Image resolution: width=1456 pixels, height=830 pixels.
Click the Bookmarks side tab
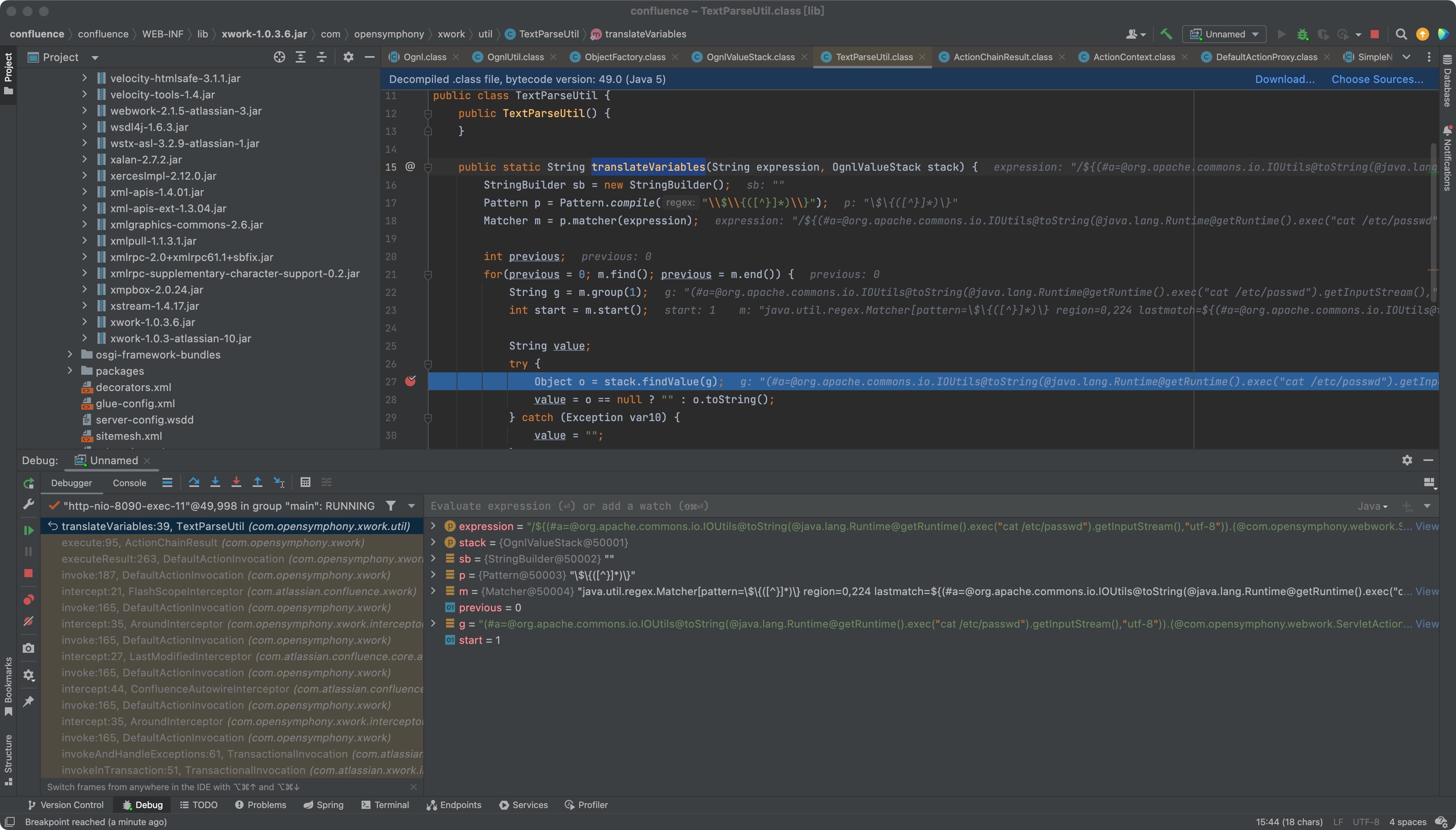8,687
